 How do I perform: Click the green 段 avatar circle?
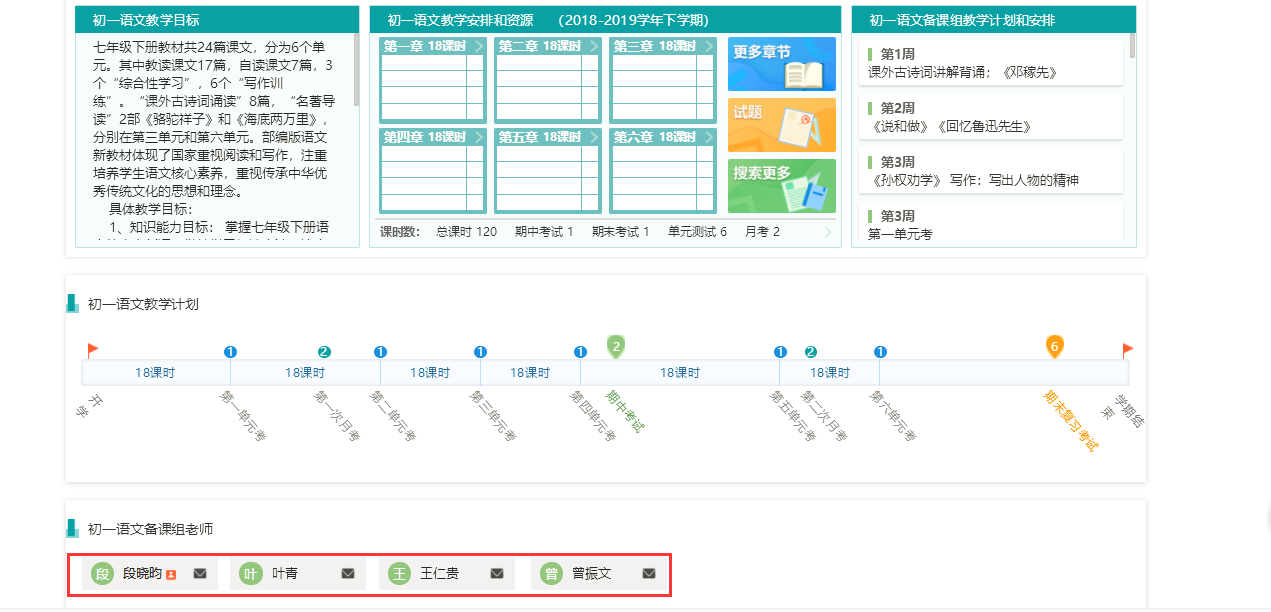(101, 573)
